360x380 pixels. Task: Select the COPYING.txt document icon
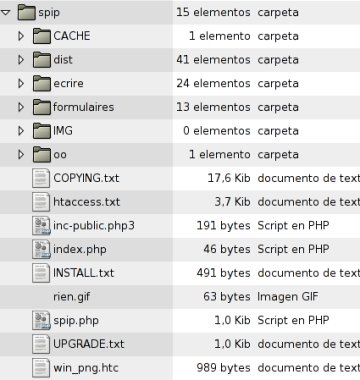(x=41, y=178)
